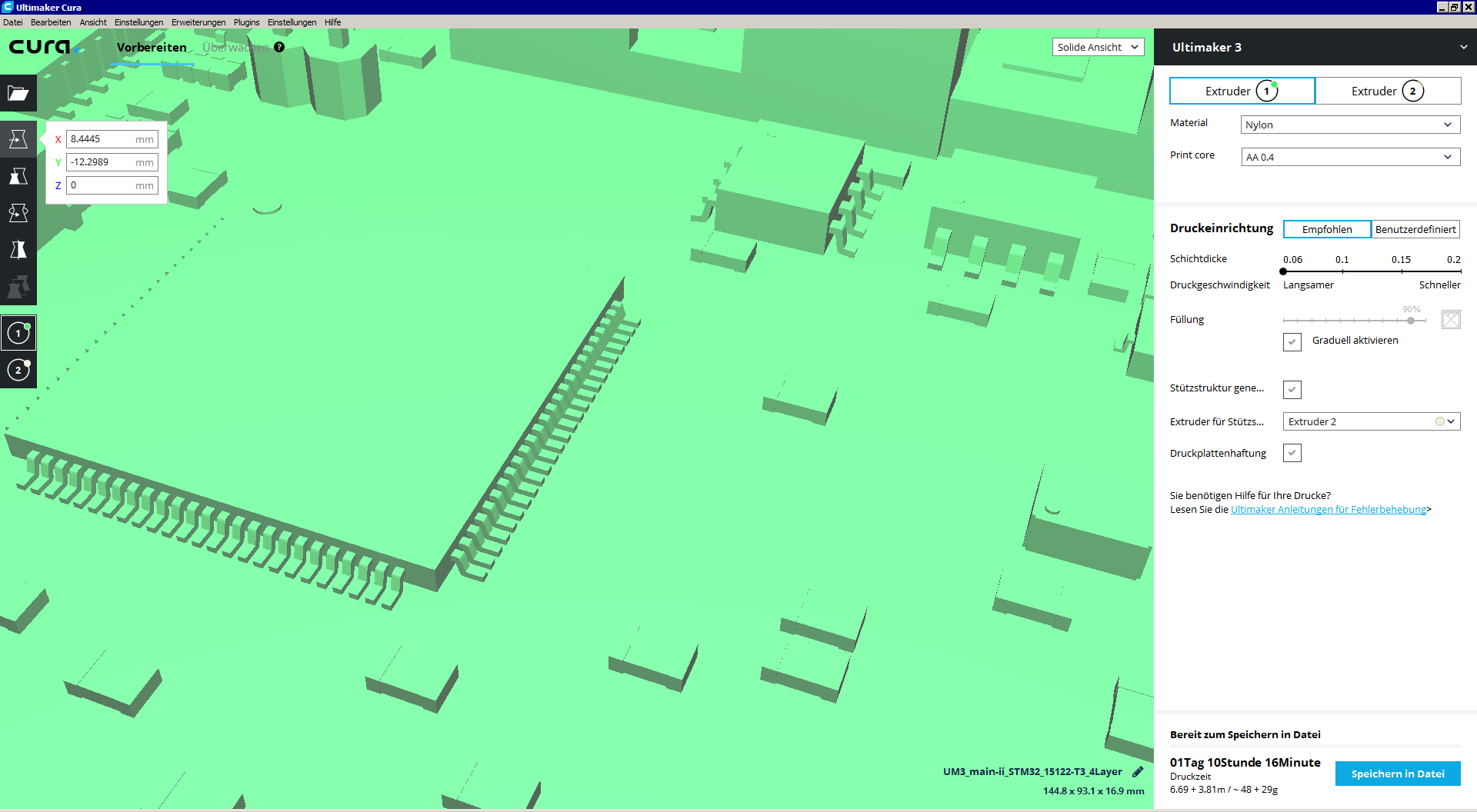This screenshot has height=812, width=1477.
Task: Click the 0.1 layer height label
Action: [1342, 259]
